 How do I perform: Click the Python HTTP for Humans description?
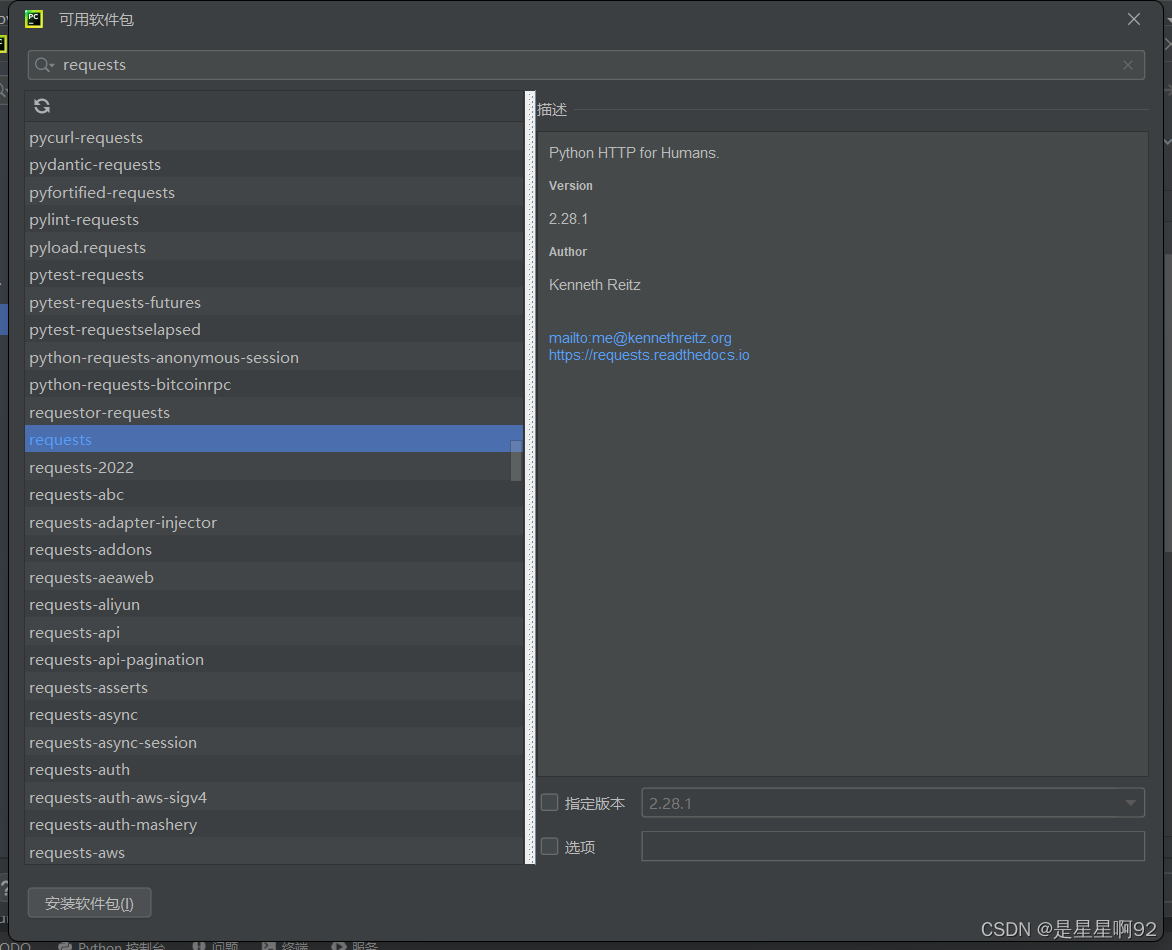[634, 153]
